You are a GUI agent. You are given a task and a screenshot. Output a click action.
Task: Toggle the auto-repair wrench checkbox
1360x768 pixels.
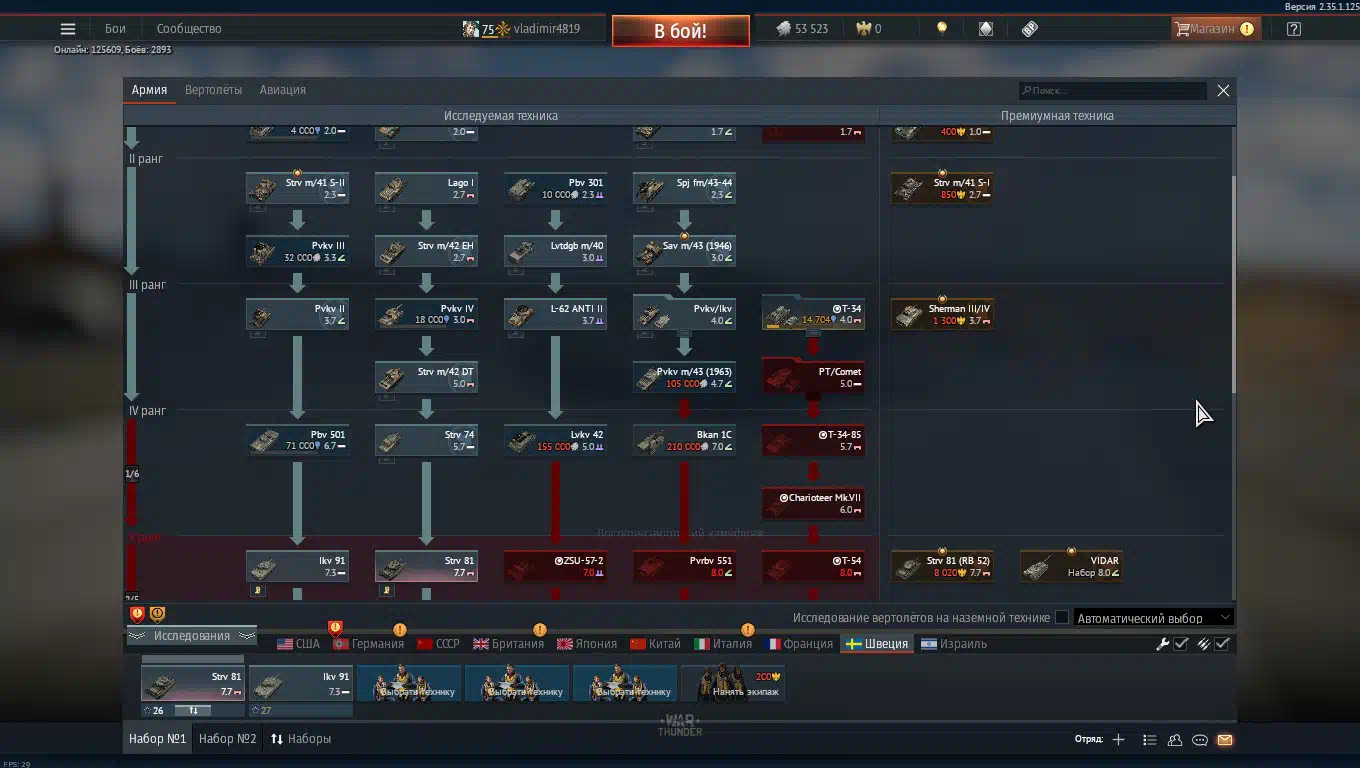1181,644
